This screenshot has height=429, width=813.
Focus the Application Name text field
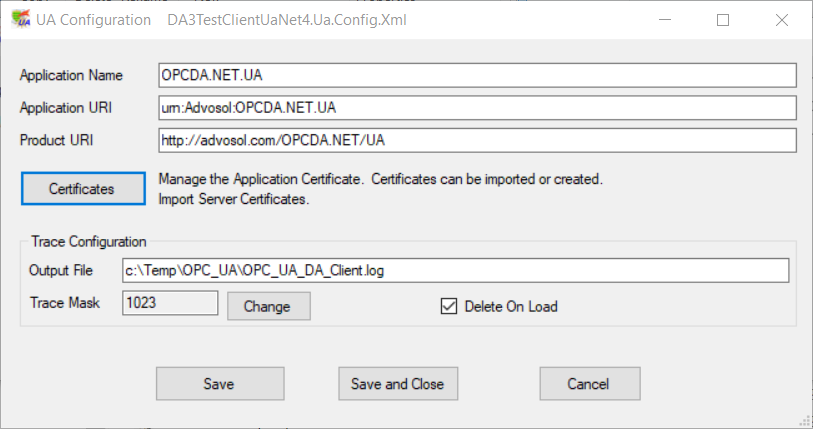[x=476, y=75]
